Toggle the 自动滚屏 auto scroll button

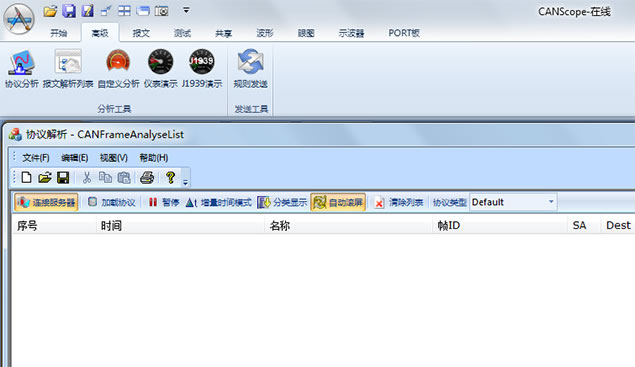pyautogui.click(x=338, y=202)
